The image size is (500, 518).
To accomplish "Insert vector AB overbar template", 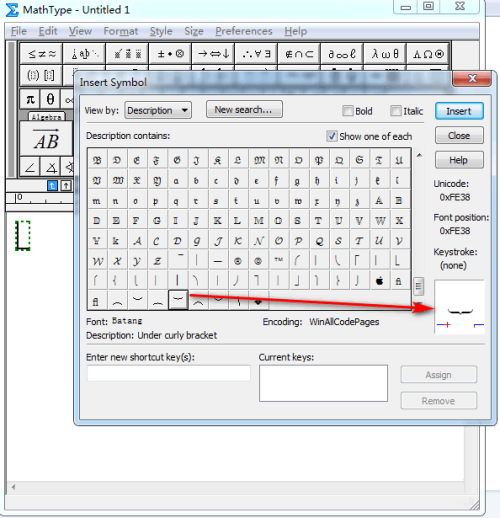I will coord(46,139).
